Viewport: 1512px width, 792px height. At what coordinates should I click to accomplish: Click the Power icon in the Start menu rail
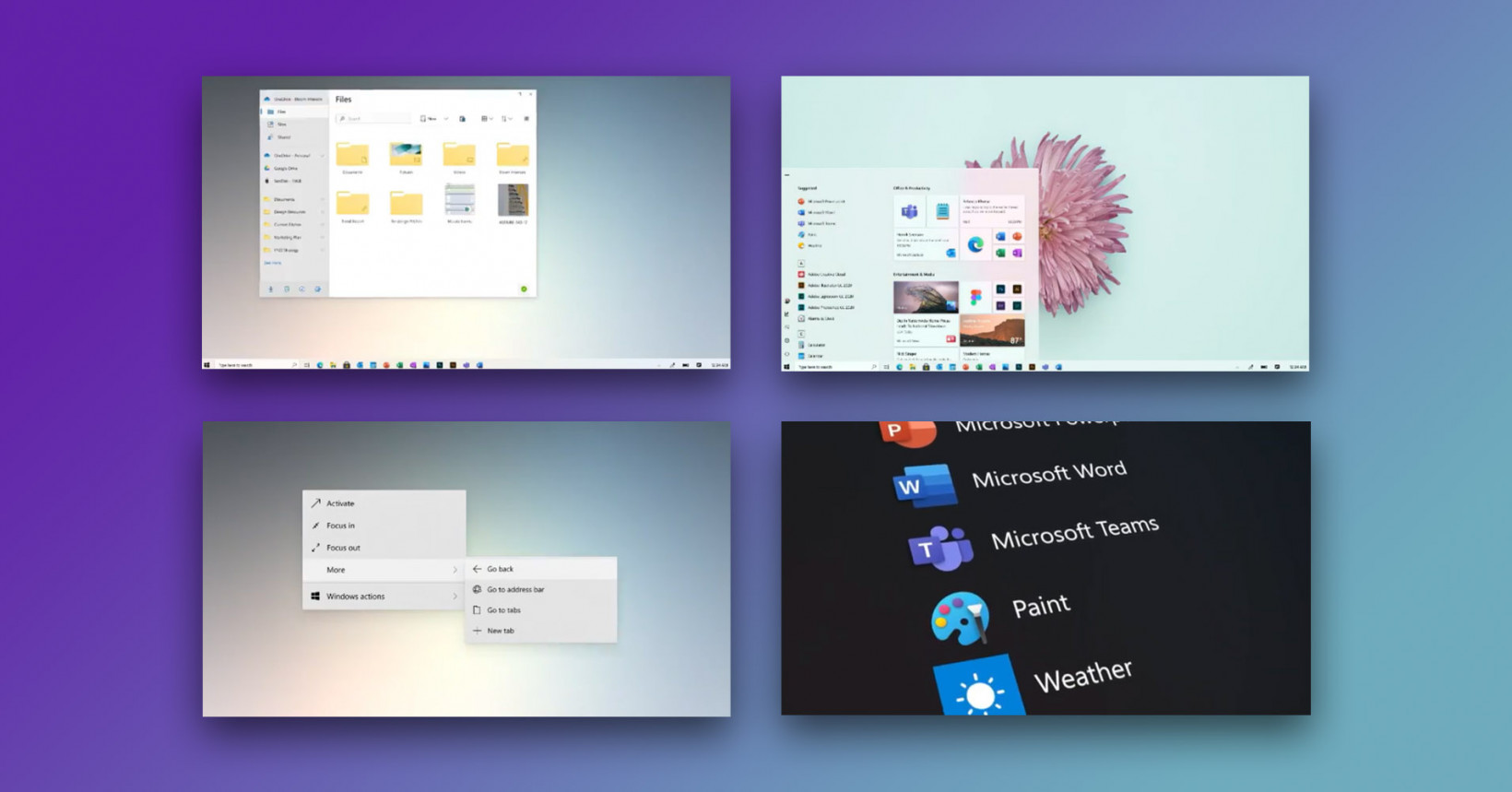point(786,354)
